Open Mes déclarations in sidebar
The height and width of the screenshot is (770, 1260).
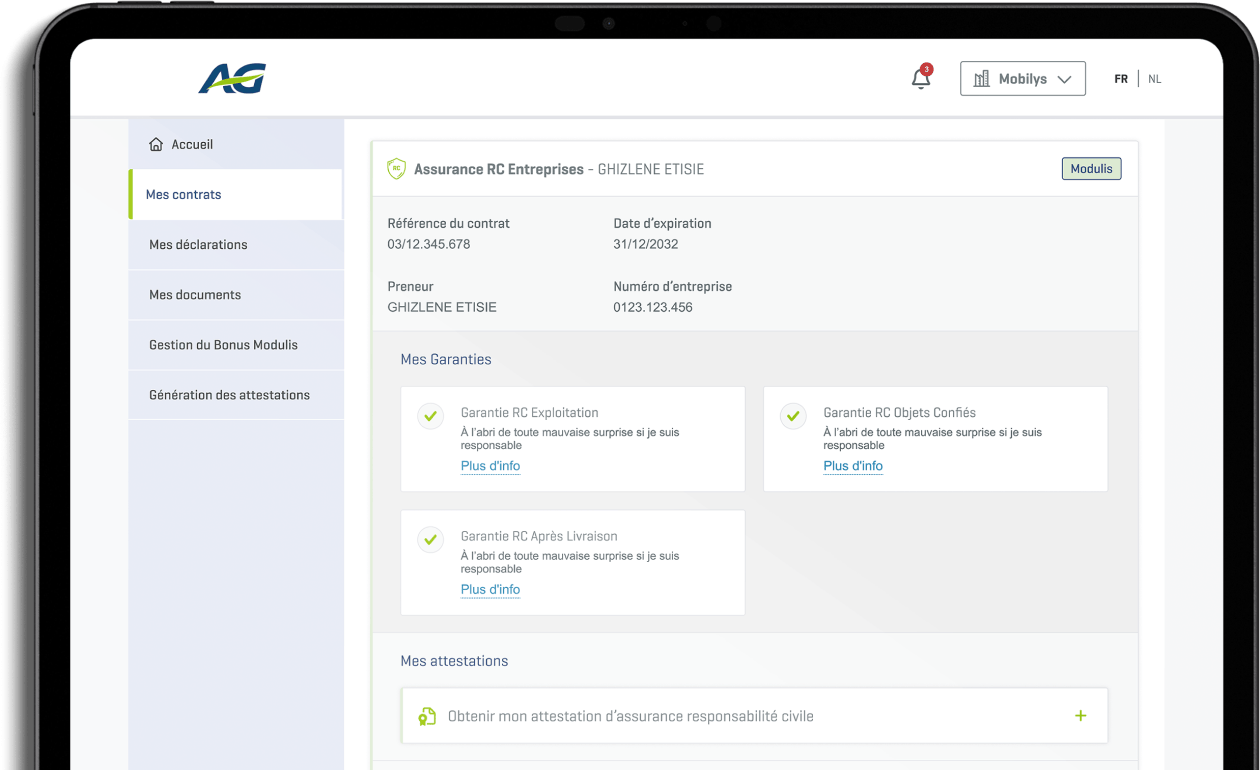(236, 245)
